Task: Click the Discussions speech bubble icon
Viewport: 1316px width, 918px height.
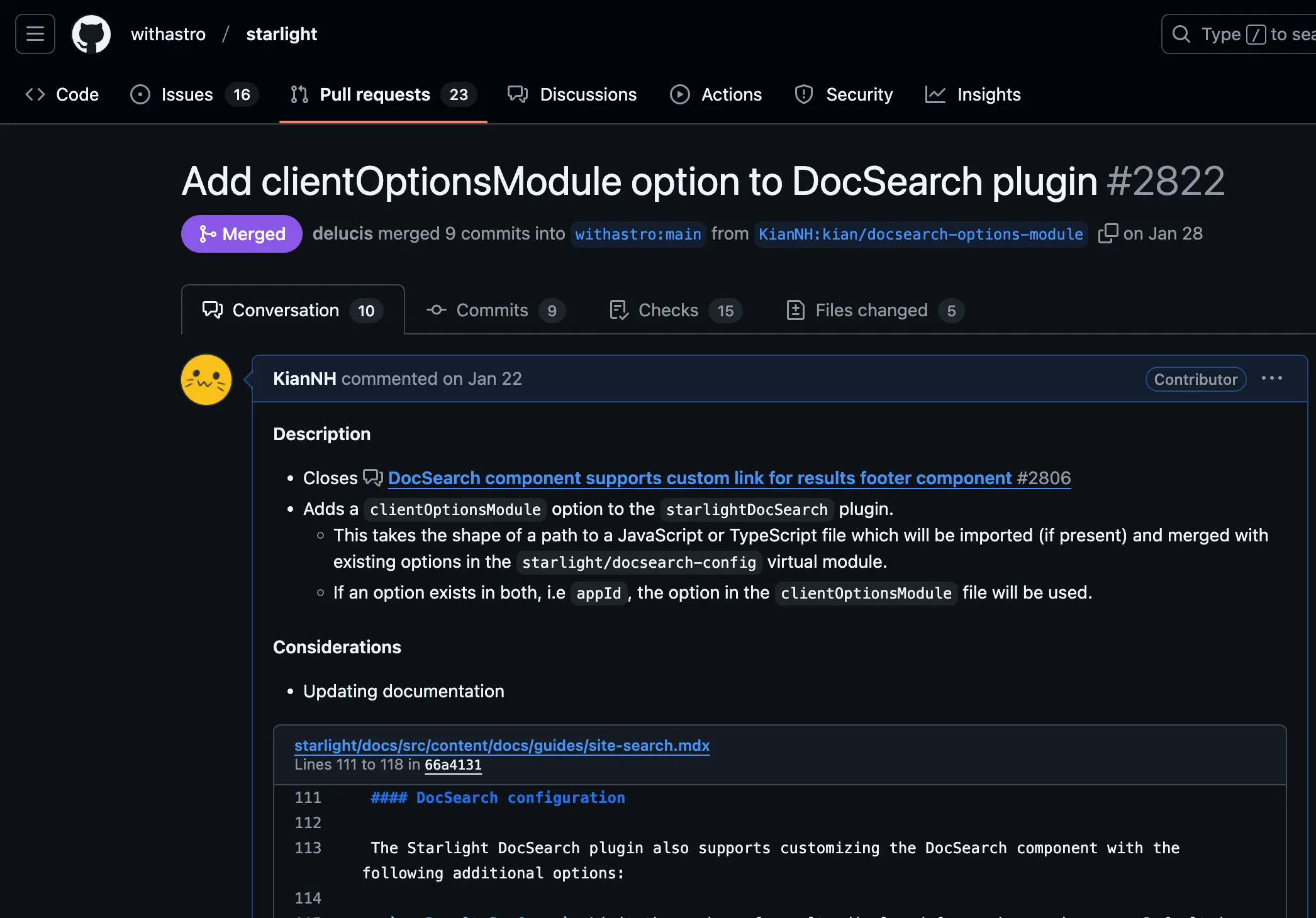Action: [518, 94]
